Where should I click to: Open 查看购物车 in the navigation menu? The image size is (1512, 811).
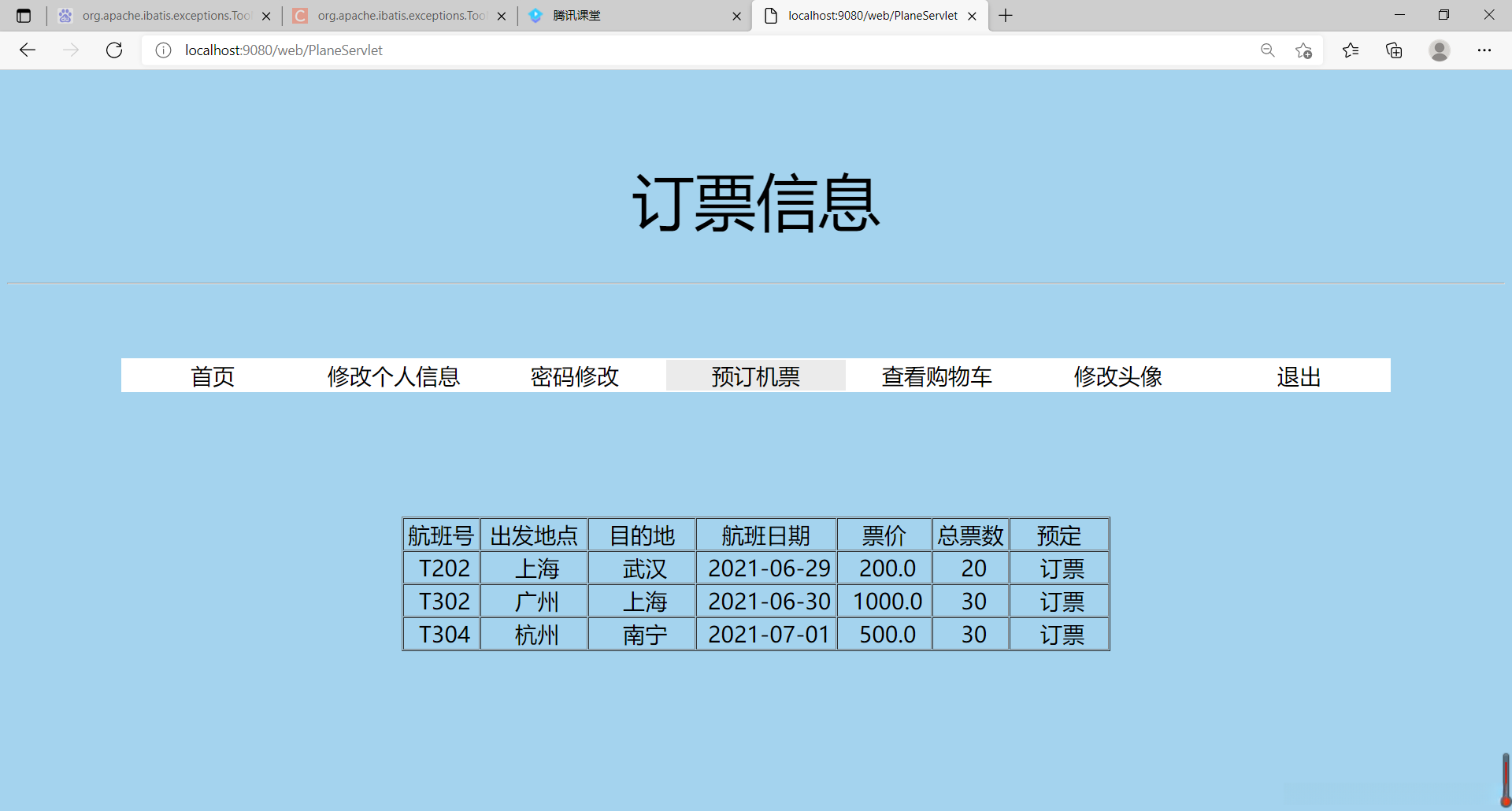pyautogui.click(x=937, y=376)
